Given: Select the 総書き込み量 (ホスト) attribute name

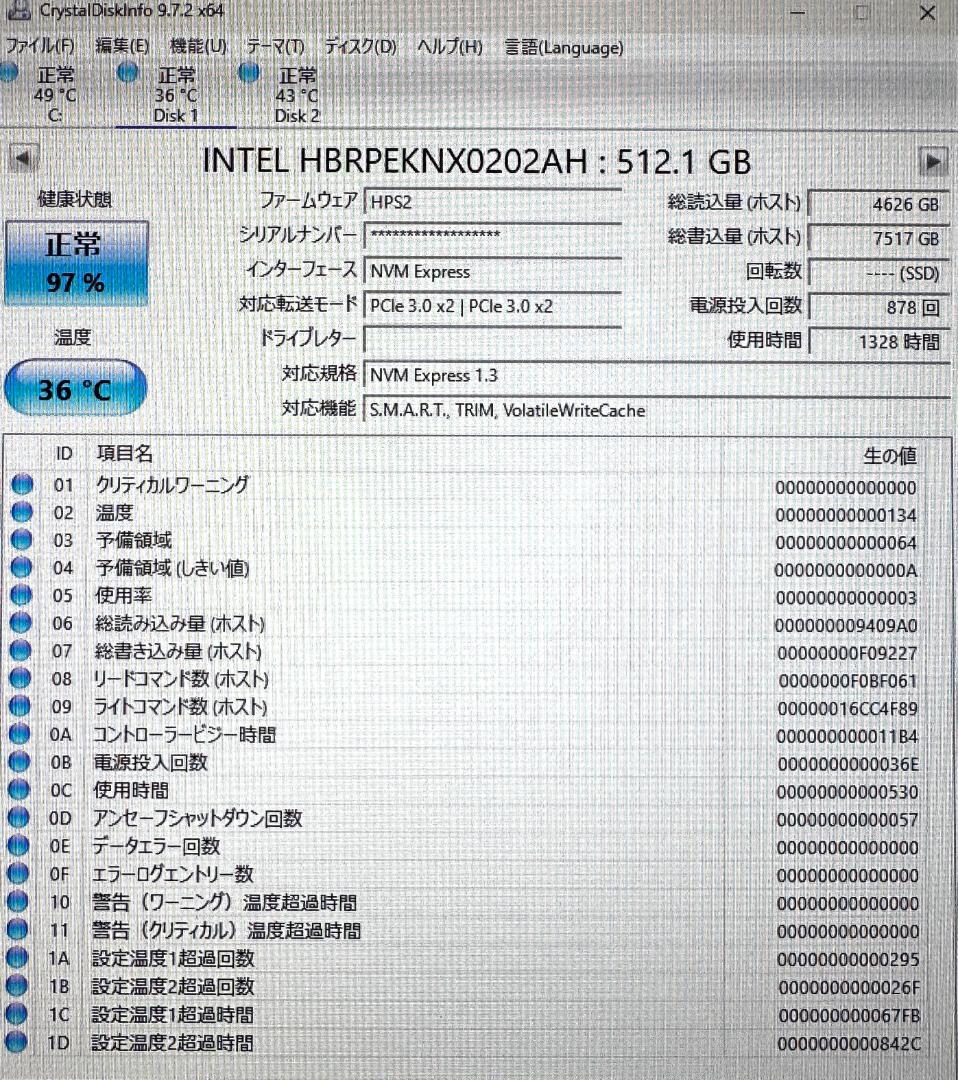Looking at the screenshot, I should [x=178, y=651].
